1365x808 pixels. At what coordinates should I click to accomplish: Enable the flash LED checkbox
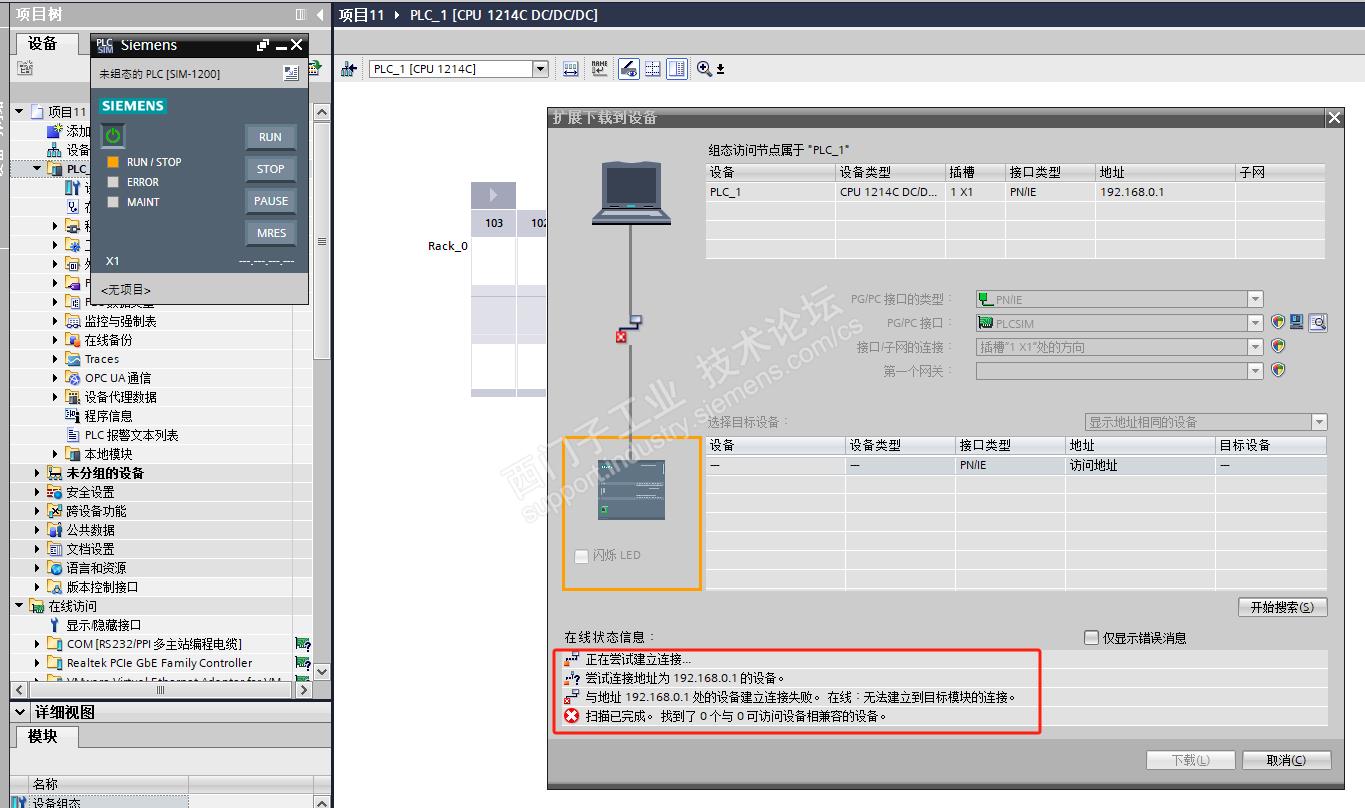(x=582, y=556)
